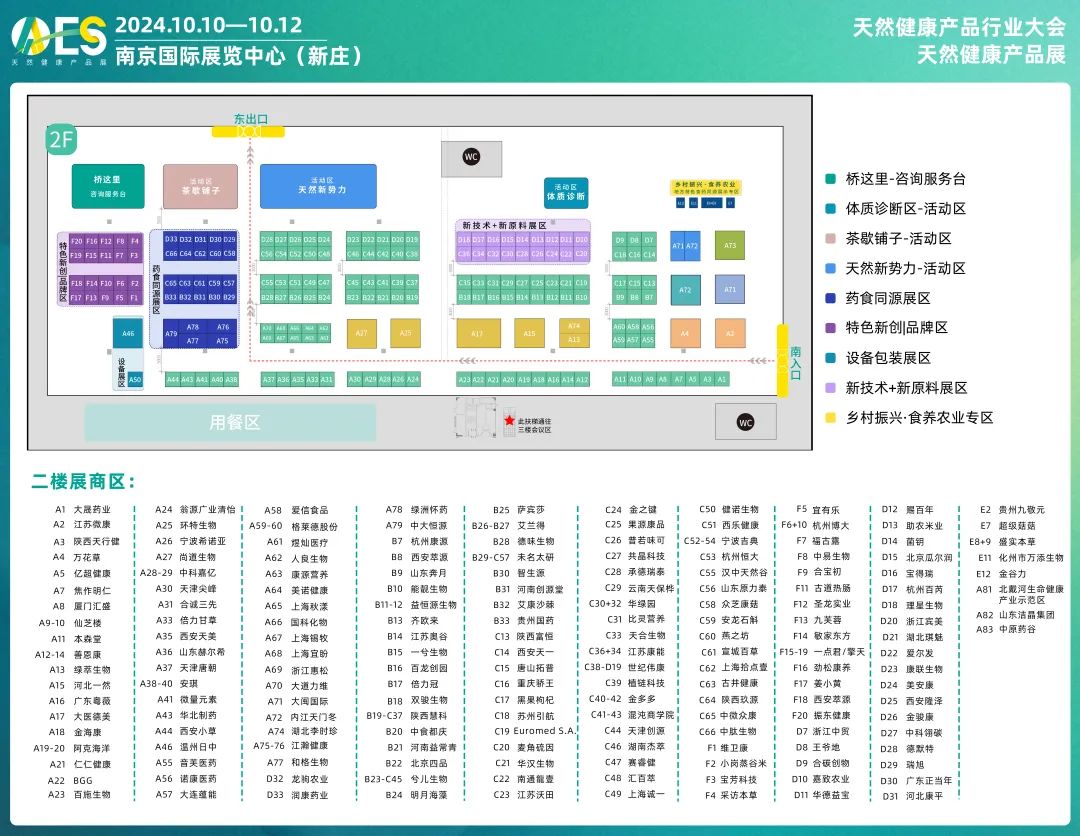Select the exhibitor entry C23 江苏沃田
The height and width of the screenshot is (836, 1080).
[x=524, y=795]
